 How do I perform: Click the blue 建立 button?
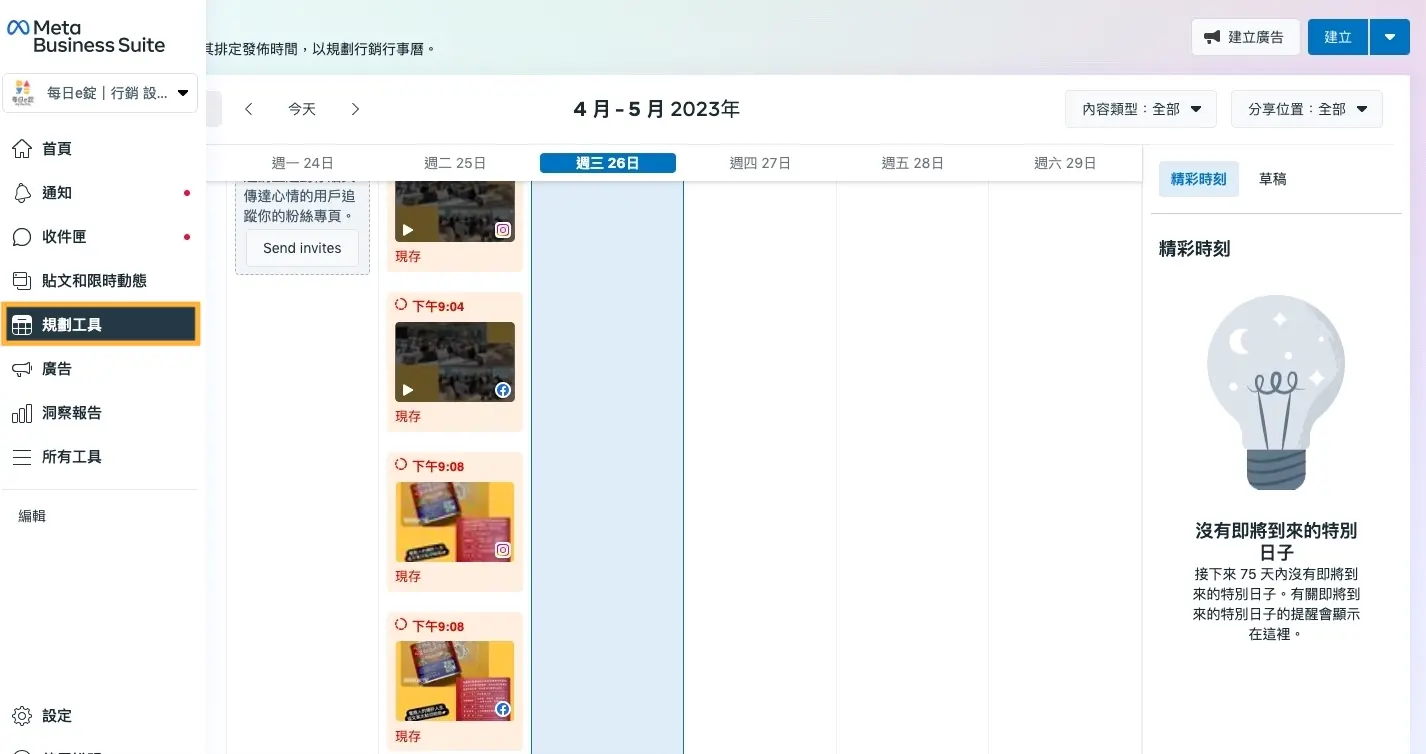tap(1337, 37)
